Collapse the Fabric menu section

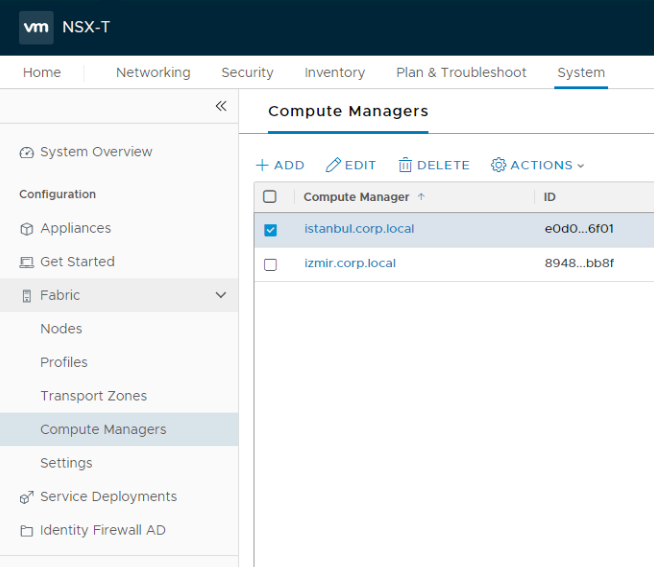pos(220,295)
